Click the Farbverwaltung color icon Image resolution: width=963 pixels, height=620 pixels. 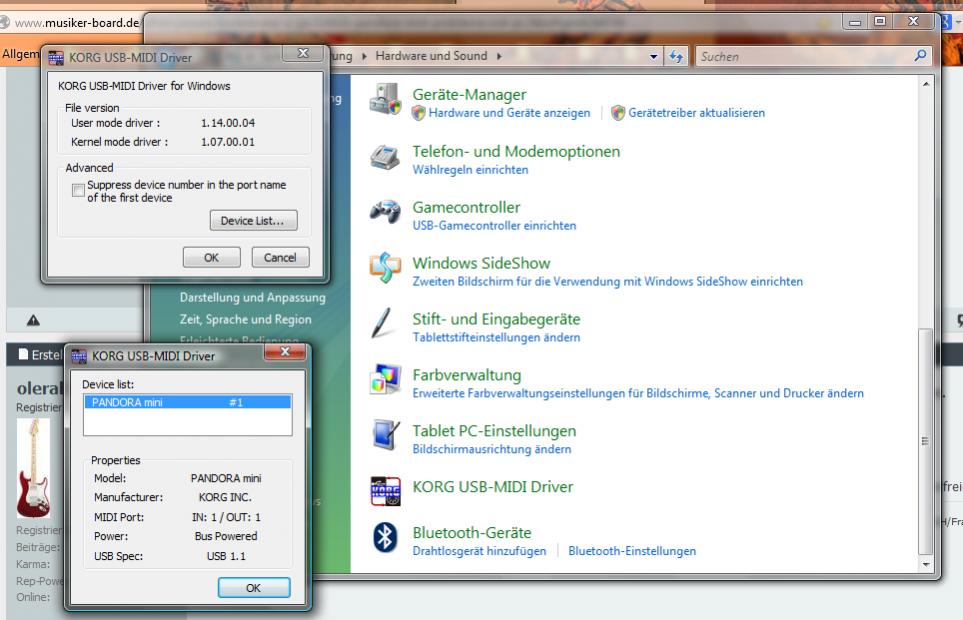pyautogui.click(x=385, y=379)
